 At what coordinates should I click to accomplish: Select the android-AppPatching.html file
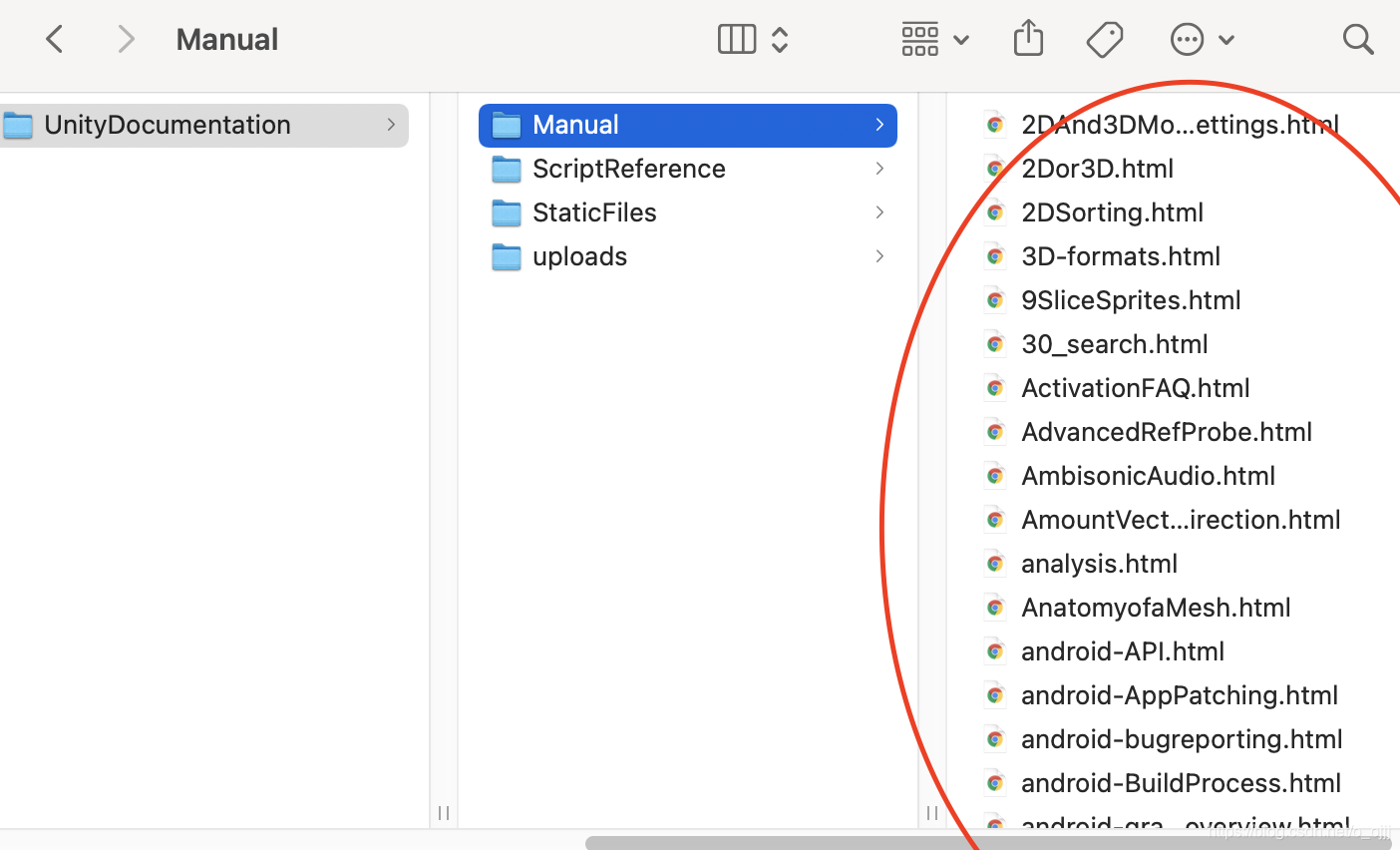pyautogui.click(x=1180, y=695)
